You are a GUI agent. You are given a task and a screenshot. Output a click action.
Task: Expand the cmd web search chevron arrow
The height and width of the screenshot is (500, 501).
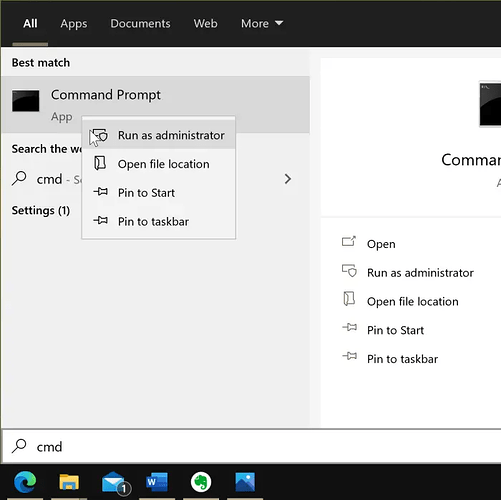[288, 179]
